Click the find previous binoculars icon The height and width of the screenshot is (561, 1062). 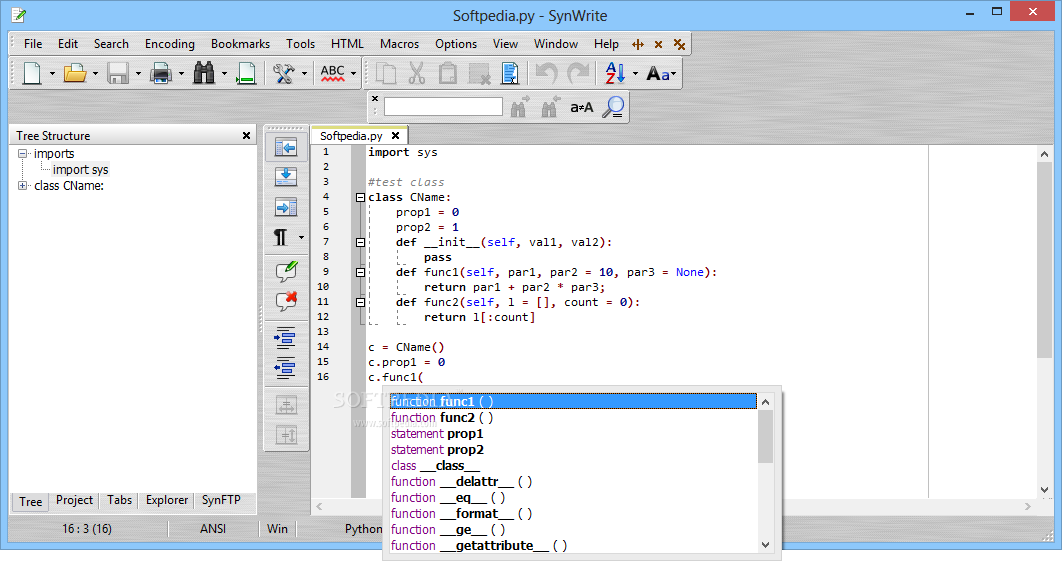coord(550,107)
